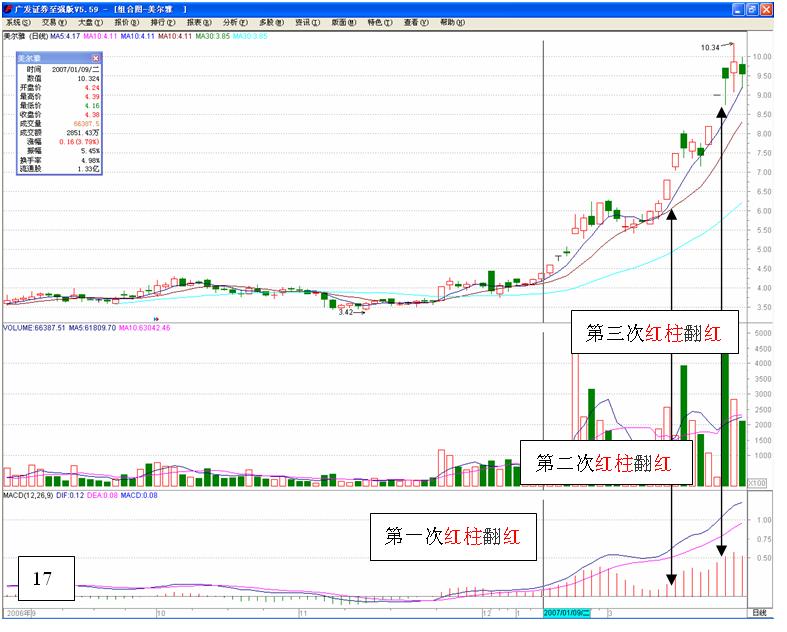
Task: Open the 特色 menu
Action: pos(378,21)
